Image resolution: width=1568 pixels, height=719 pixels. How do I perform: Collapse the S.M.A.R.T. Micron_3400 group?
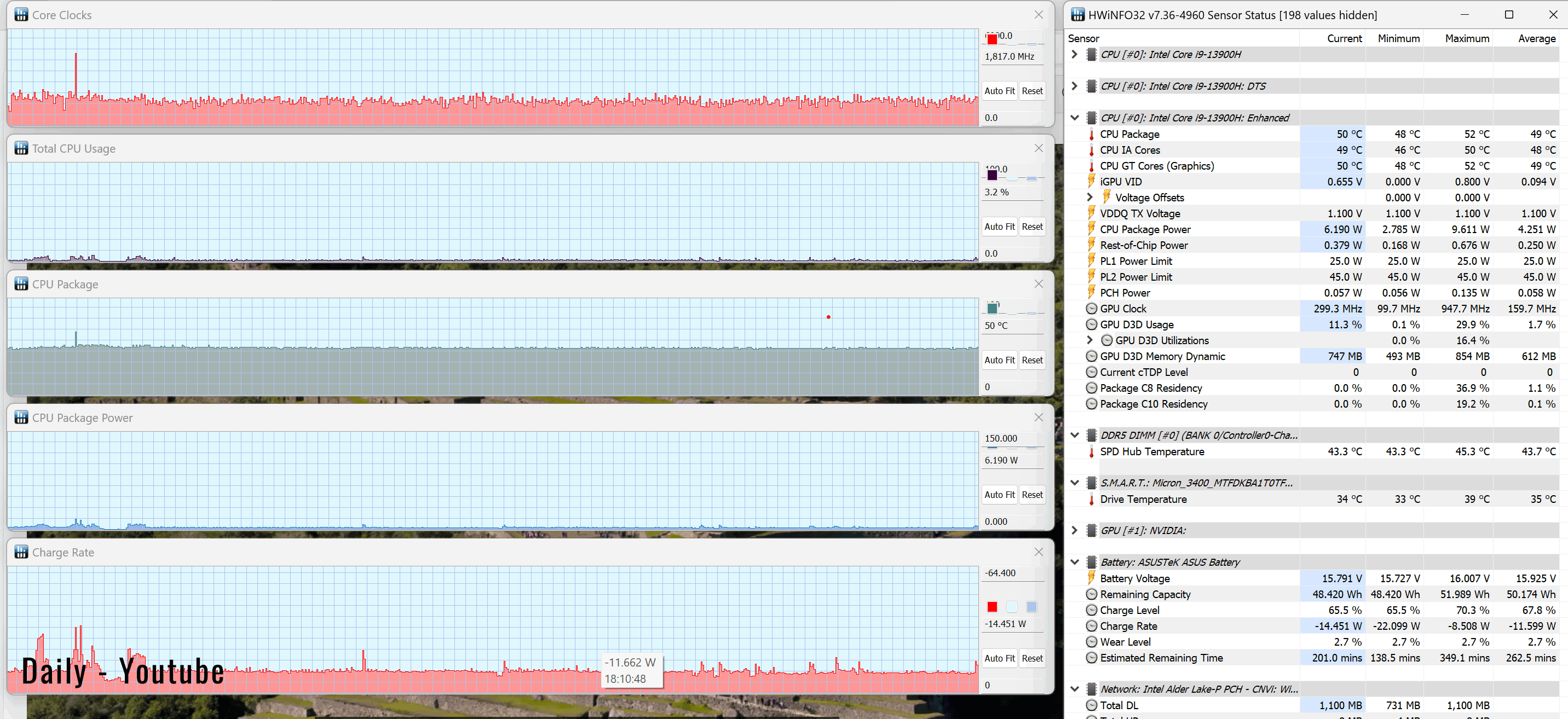pos(1075,483)
